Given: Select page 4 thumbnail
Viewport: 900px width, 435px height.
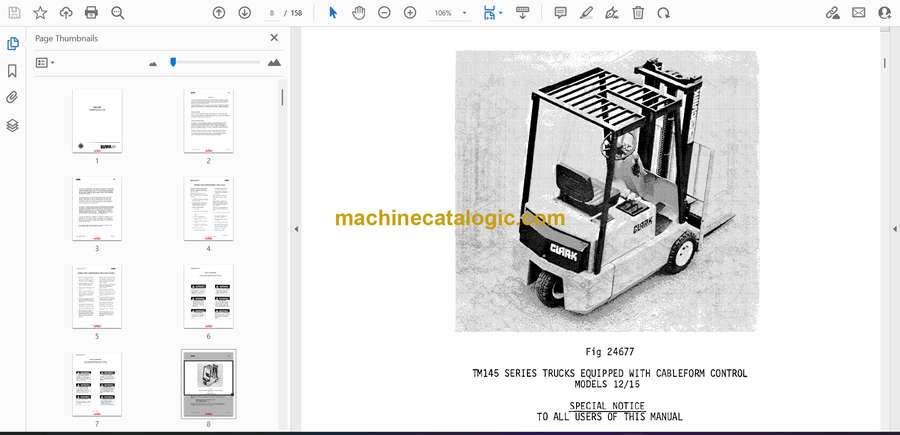Looking at the screenshot, I should (x=208, y=208).
